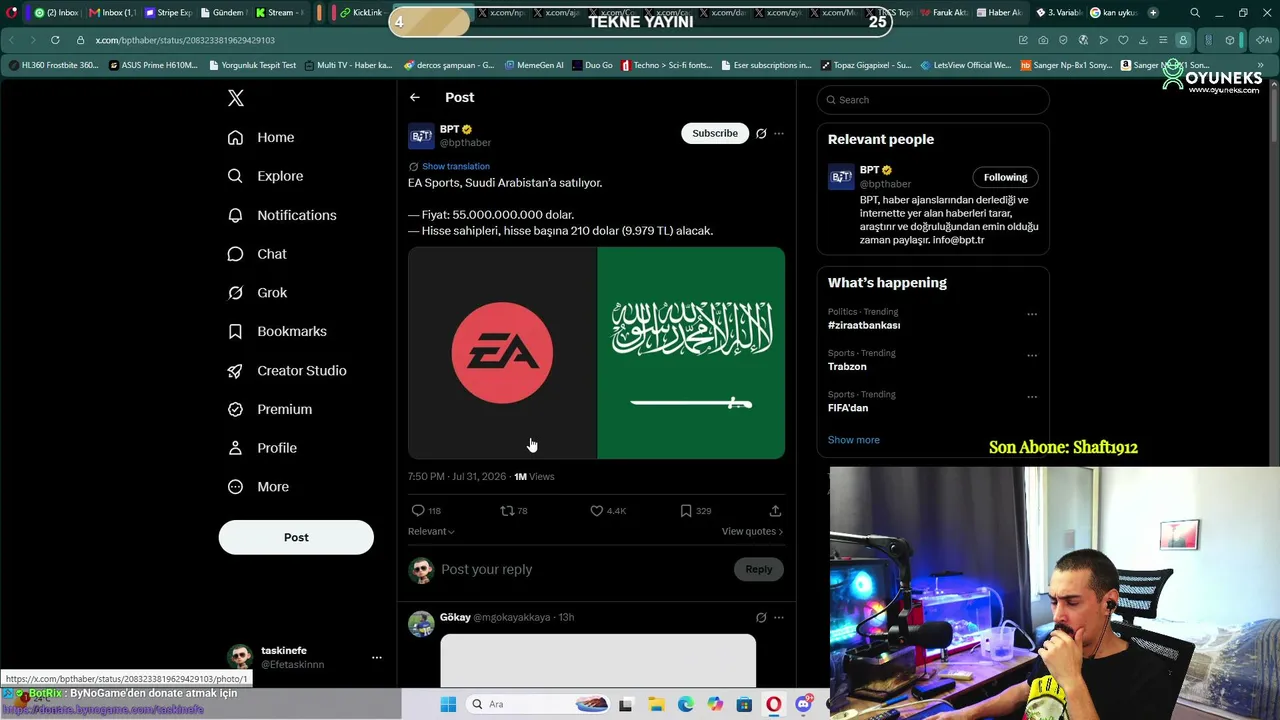Go back using the arrow beside Post
The image size is (1280, 720).
pos(415,97)
